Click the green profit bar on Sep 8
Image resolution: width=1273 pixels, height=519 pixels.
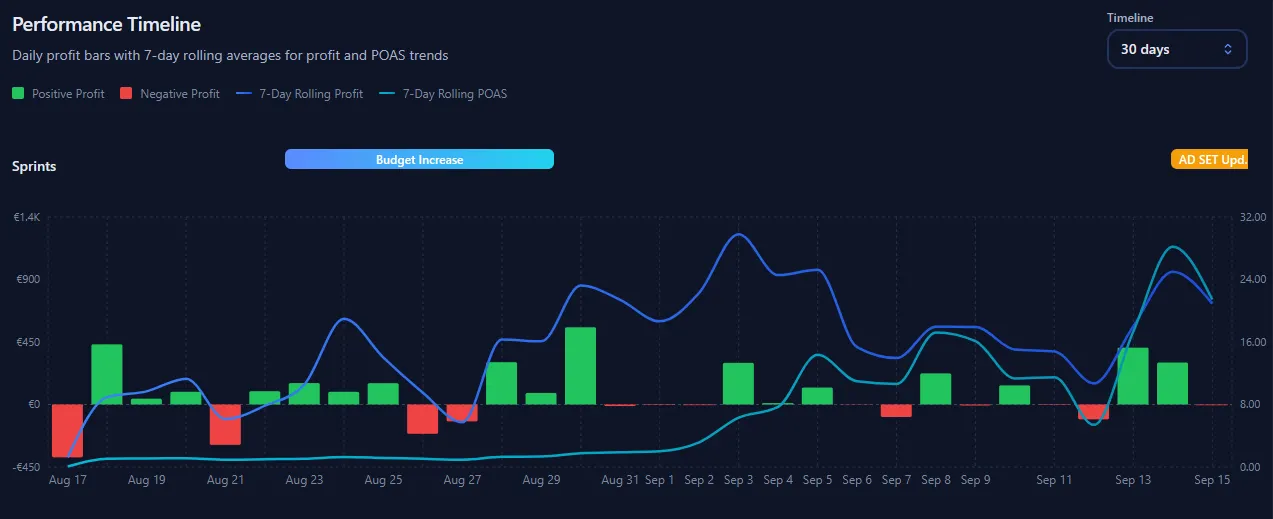pyautogui.click(x=935, y=388)
